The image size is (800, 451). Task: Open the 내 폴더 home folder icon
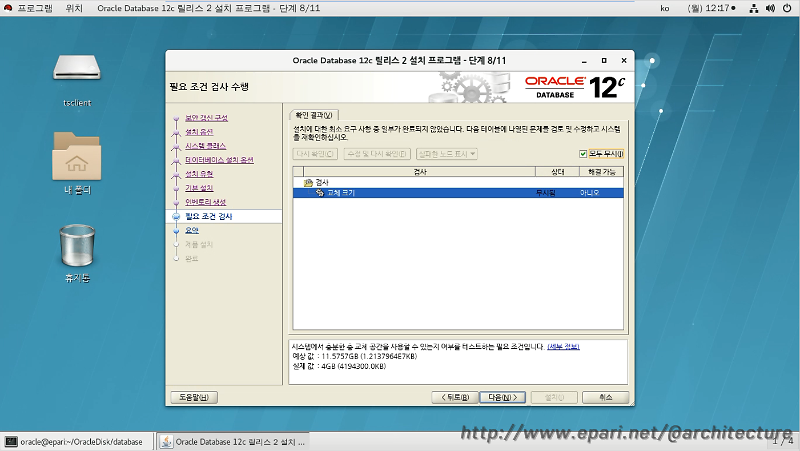click(77, 156)
